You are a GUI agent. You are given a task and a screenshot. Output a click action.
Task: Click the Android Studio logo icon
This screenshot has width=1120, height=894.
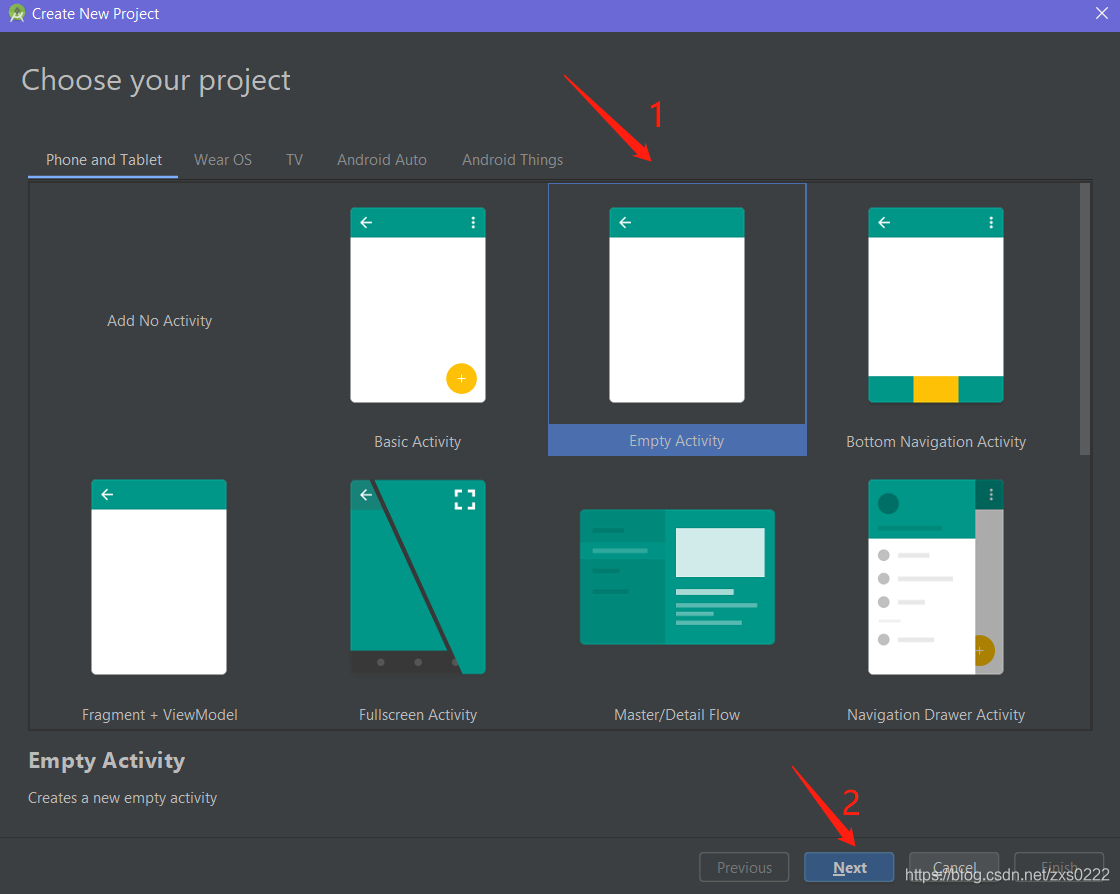(14, 14)
